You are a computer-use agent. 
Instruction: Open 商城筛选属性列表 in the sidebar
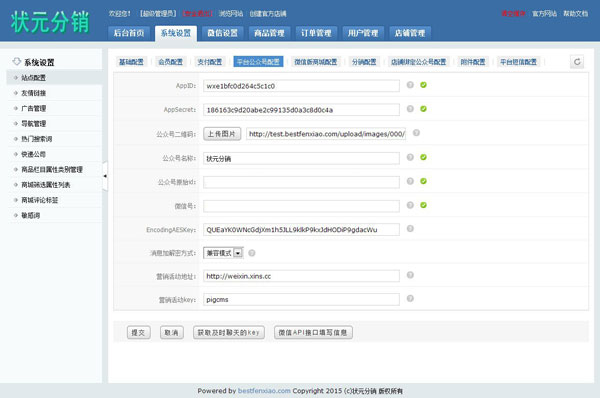point(55,185)
